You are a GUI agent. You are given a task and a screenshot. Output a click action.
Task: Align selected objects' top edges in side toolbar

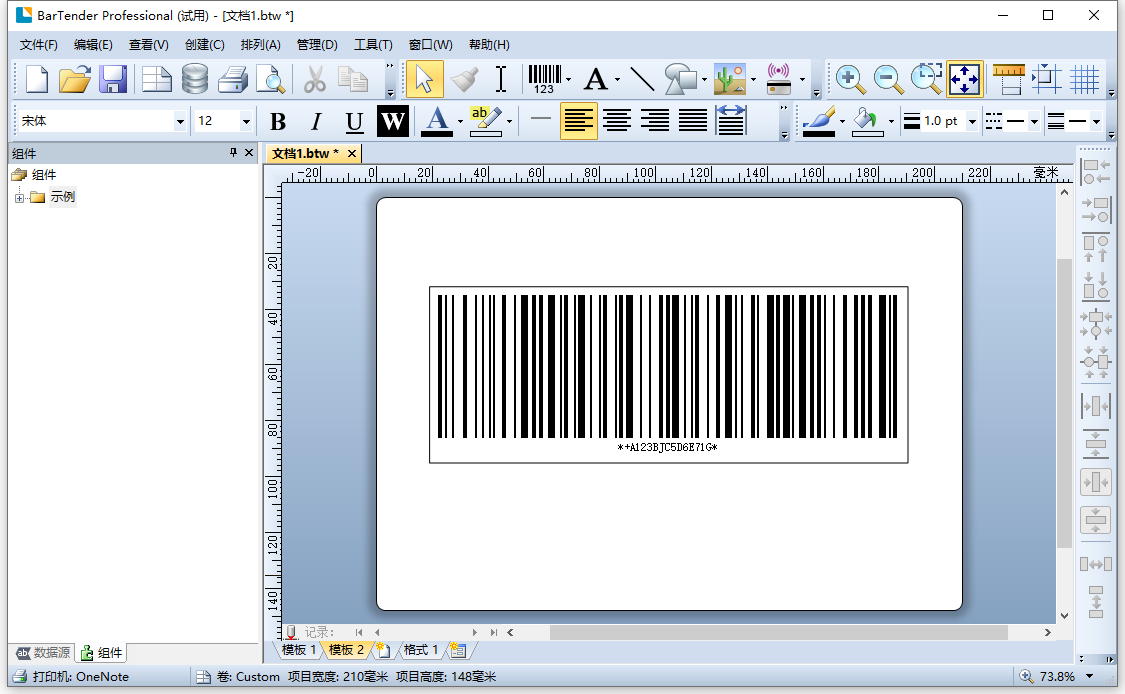coord(1096,248)
